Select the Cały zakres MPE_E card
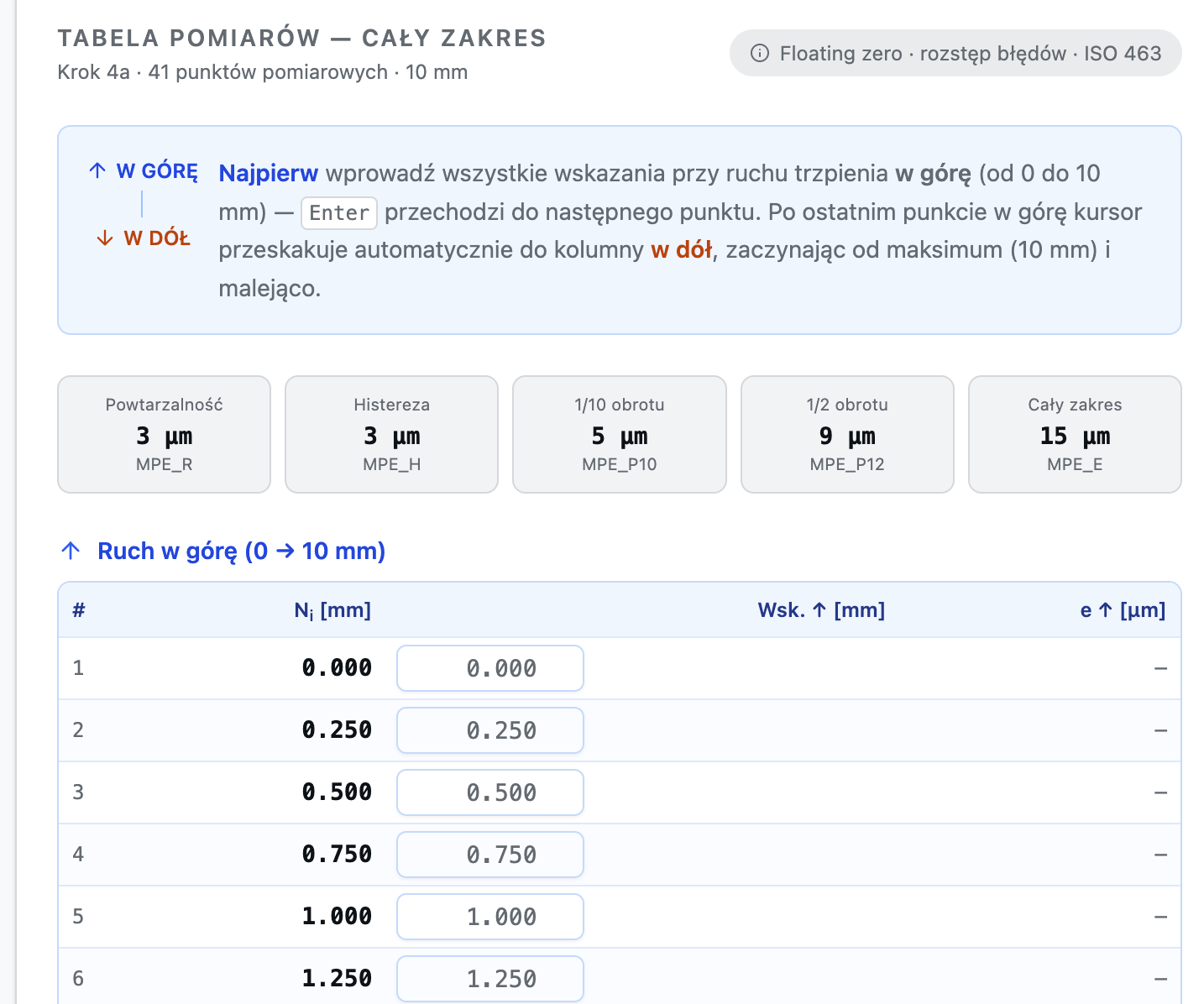 point(1075,434)
